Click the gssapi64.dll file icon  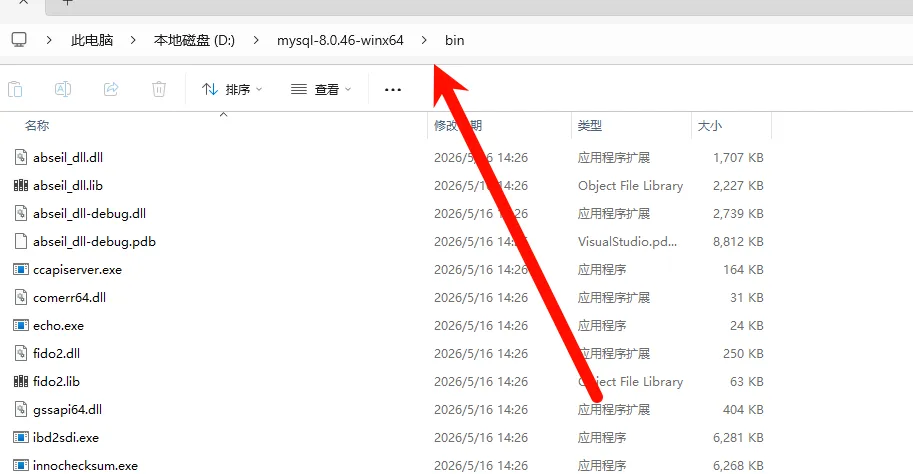(x=21, y=409)
